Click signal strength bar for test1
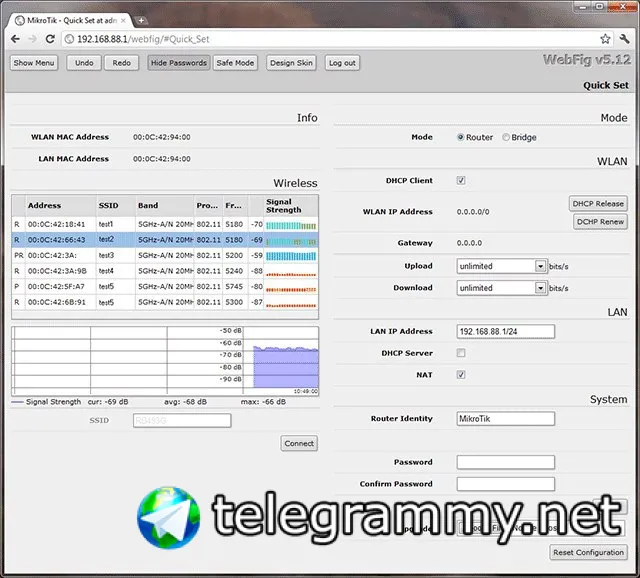Viewport: 640px width, 578px height. tap(291, 225)
